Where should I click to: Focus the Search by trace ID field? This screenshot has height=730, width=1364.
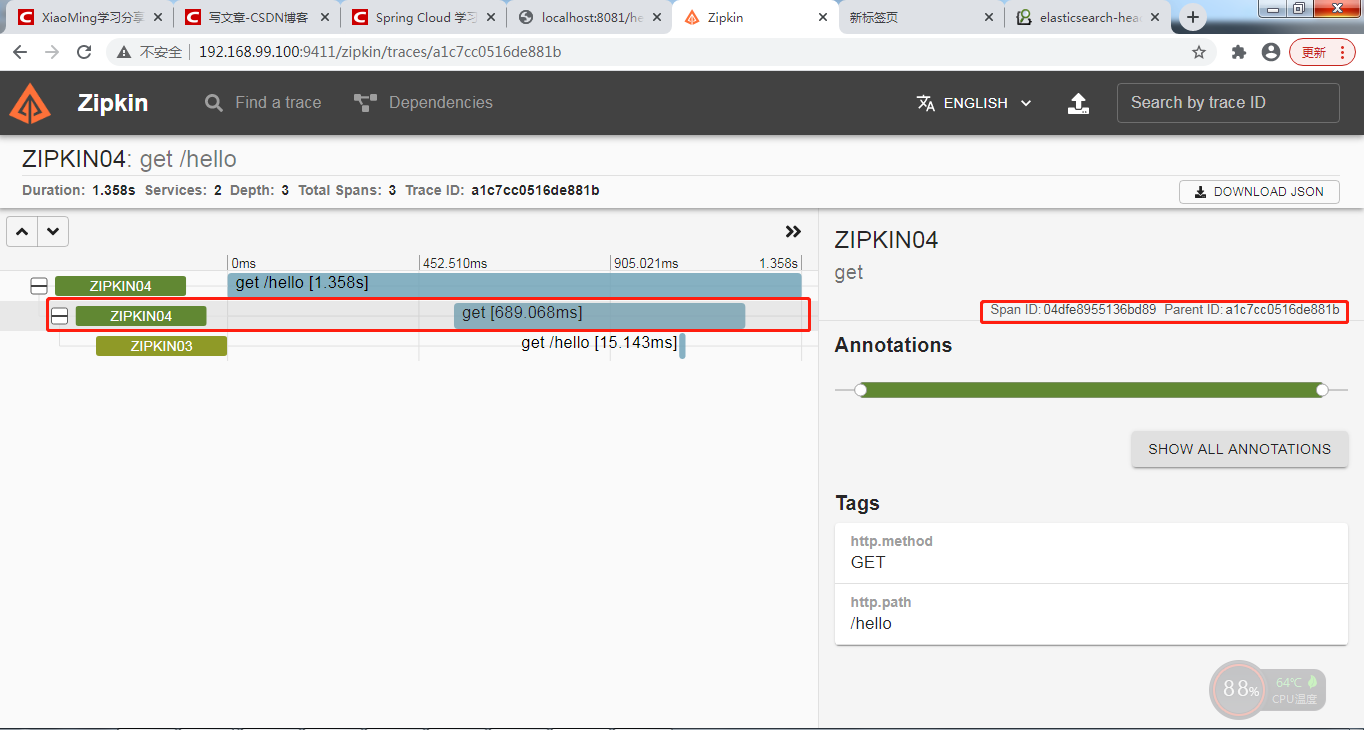1228,103
